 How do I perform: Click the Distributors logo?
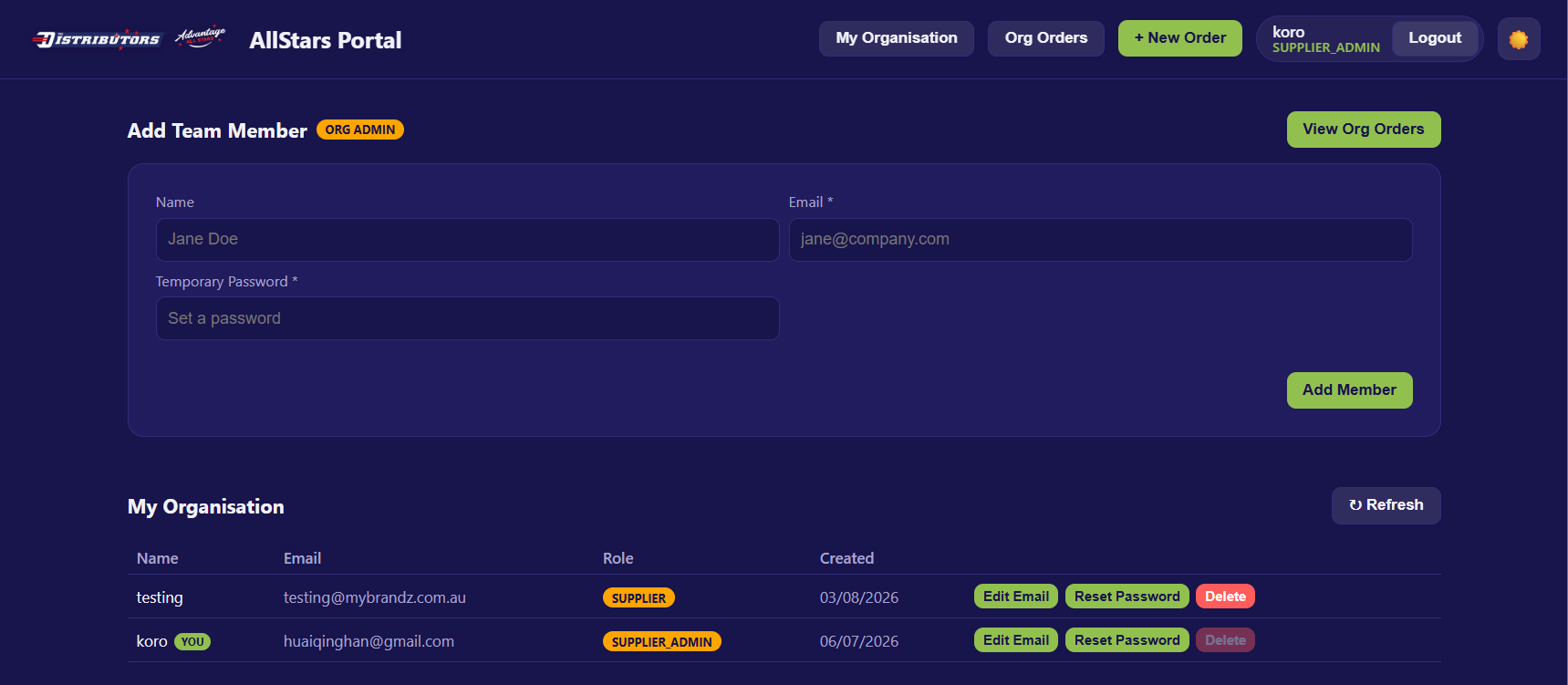(97, 39)
